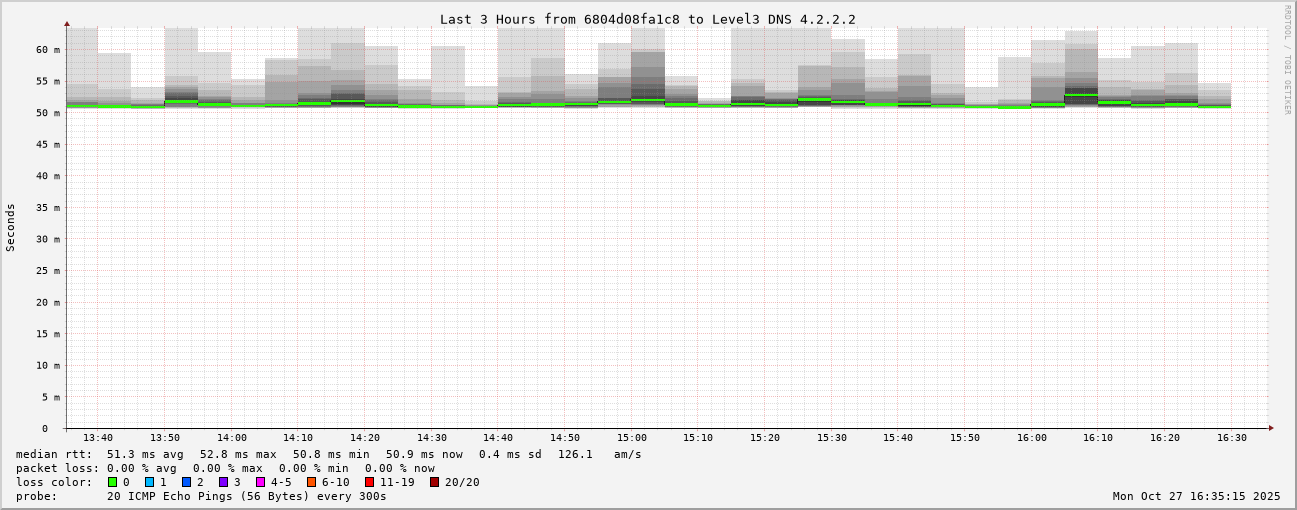Click the 13:40 time axis label

coord(98,438)
